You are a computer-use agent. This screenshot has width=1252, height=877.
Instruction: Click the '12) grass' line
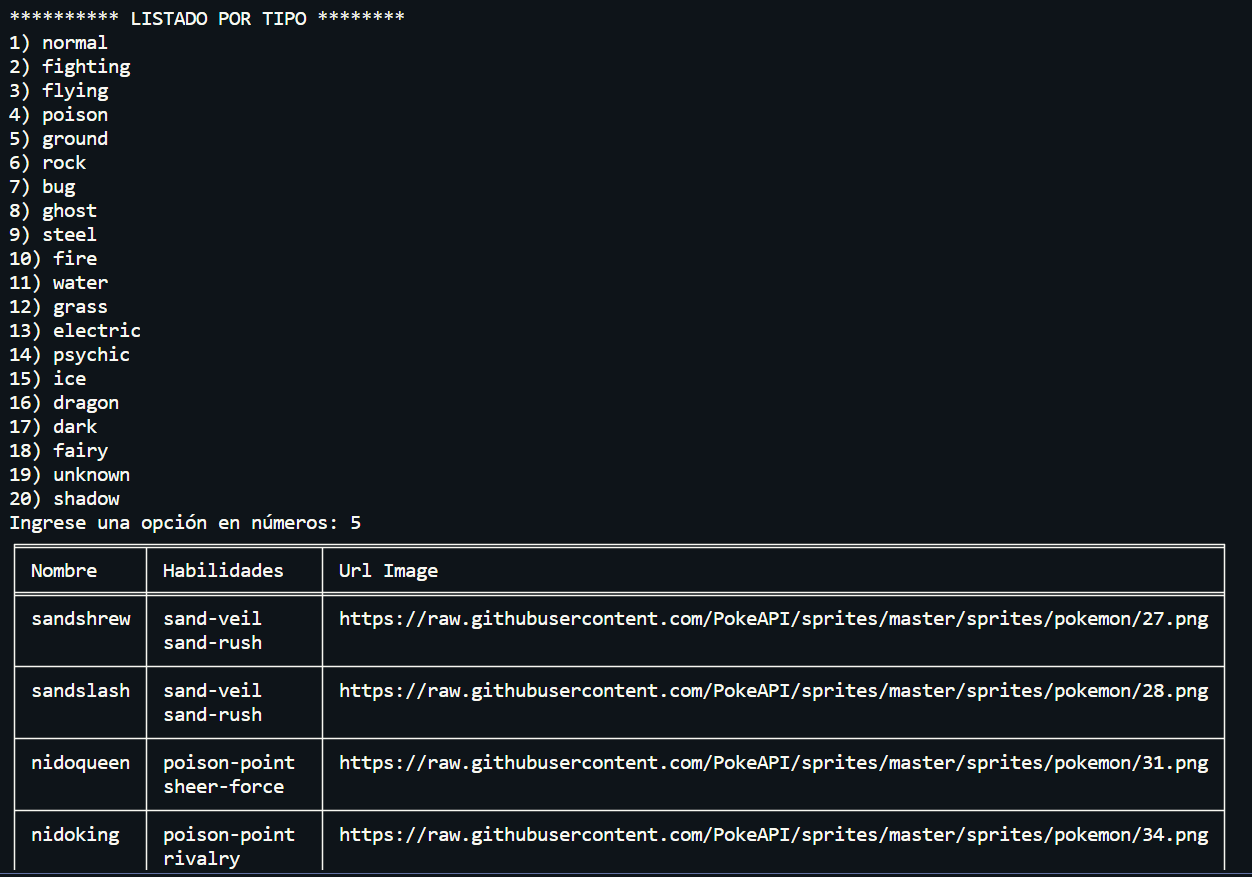click(x=59, y=307)
